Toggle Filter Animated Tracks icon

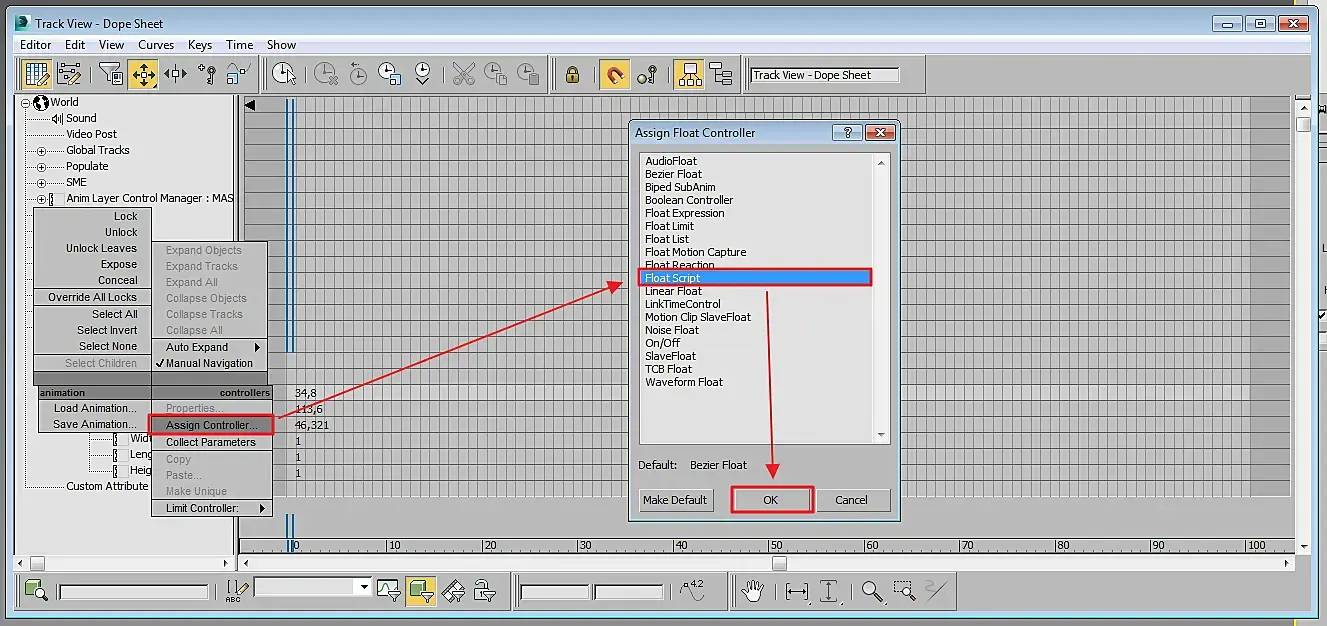point(453,590)
